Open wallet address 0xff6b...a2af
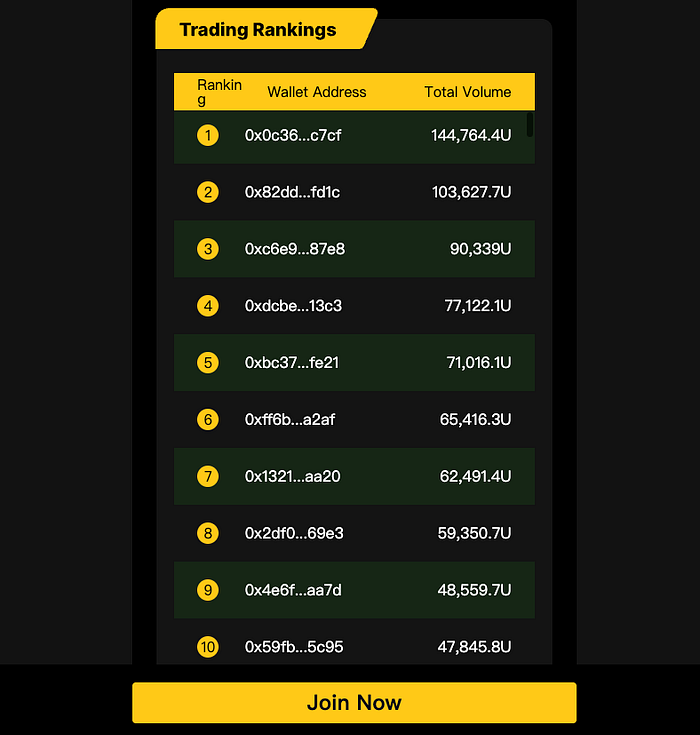The width and height of the screenshot is (700, 735). (290, 419)
